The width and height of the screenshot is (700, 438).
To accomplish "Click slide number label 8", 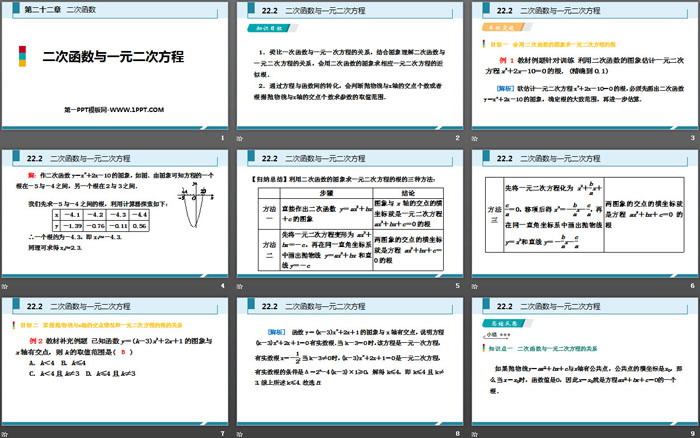I will coord(457,434).
